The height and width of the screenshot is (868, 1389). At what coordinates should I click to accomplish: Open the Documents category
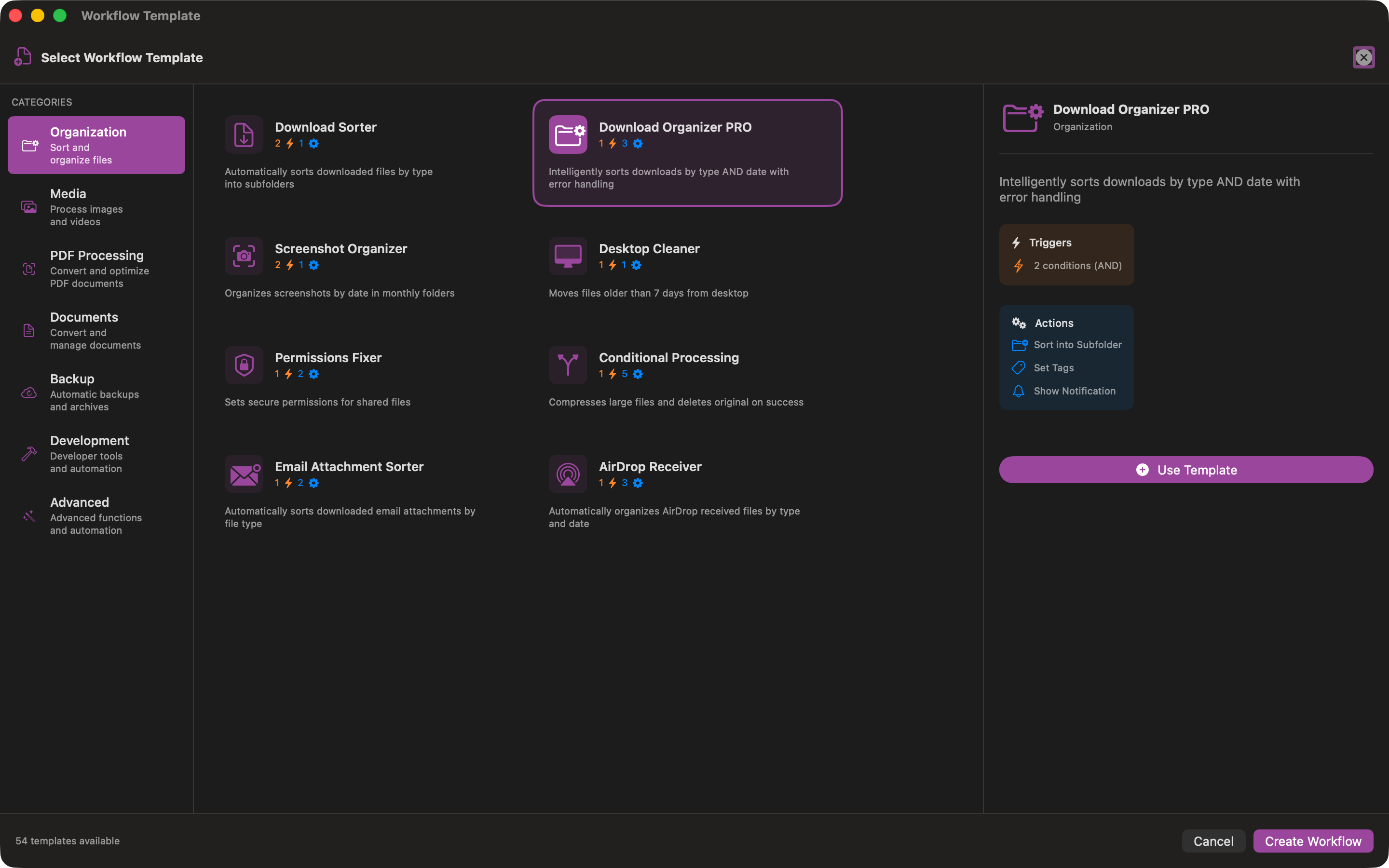tap(96, 331)
